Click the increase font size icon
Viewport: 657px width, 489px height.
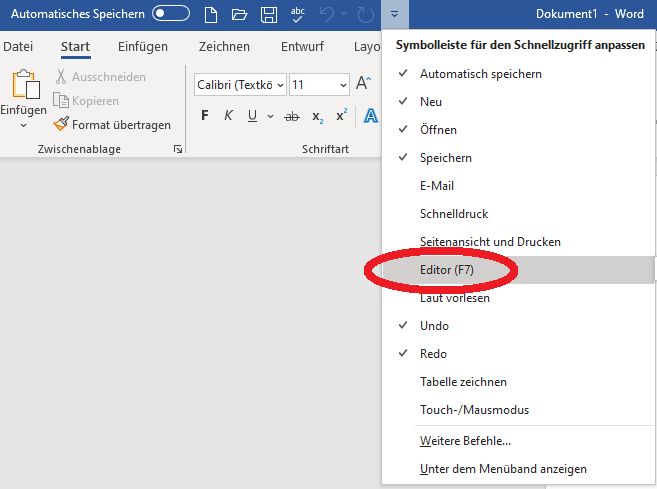coord(363,83)
